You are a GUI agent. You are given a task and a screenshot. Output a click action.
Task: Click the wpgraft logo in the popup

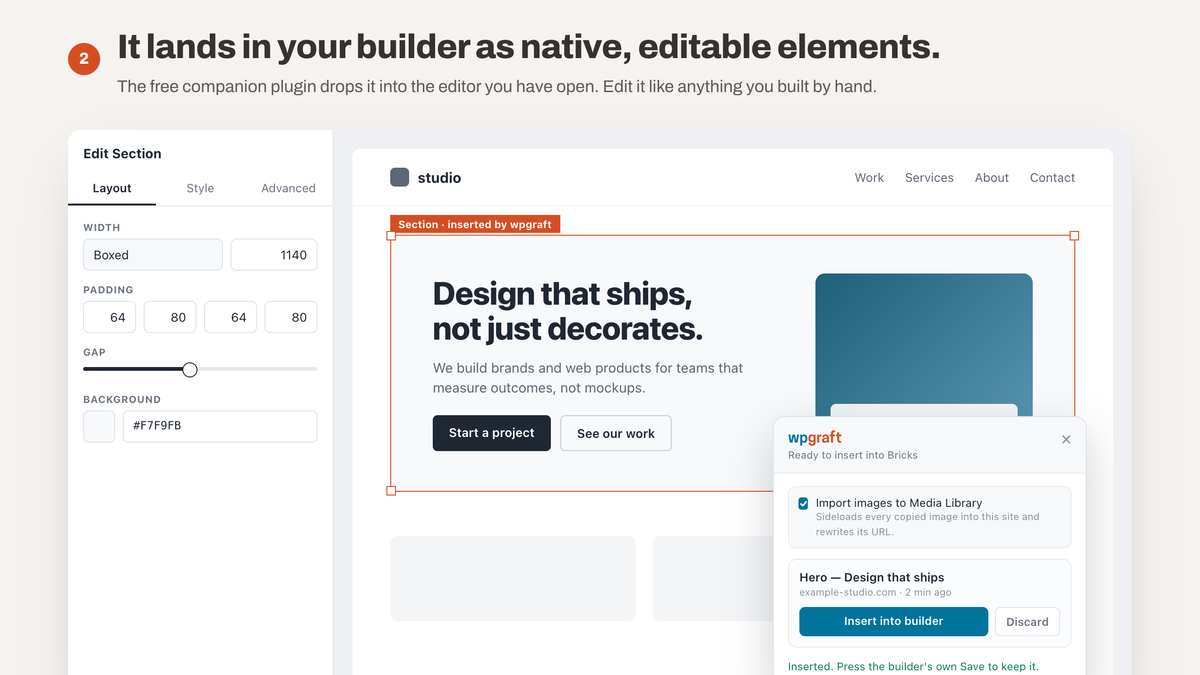pyautogui.click(x=815, y=438)
